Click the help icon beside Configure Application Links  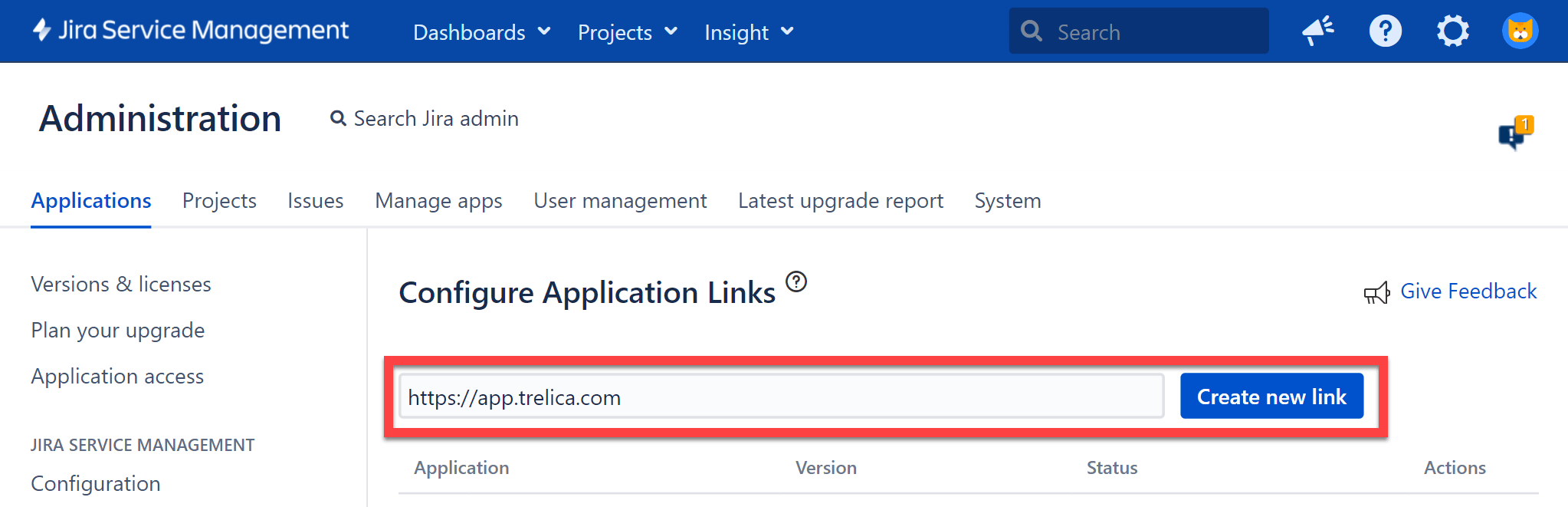[x=796, y=282]
